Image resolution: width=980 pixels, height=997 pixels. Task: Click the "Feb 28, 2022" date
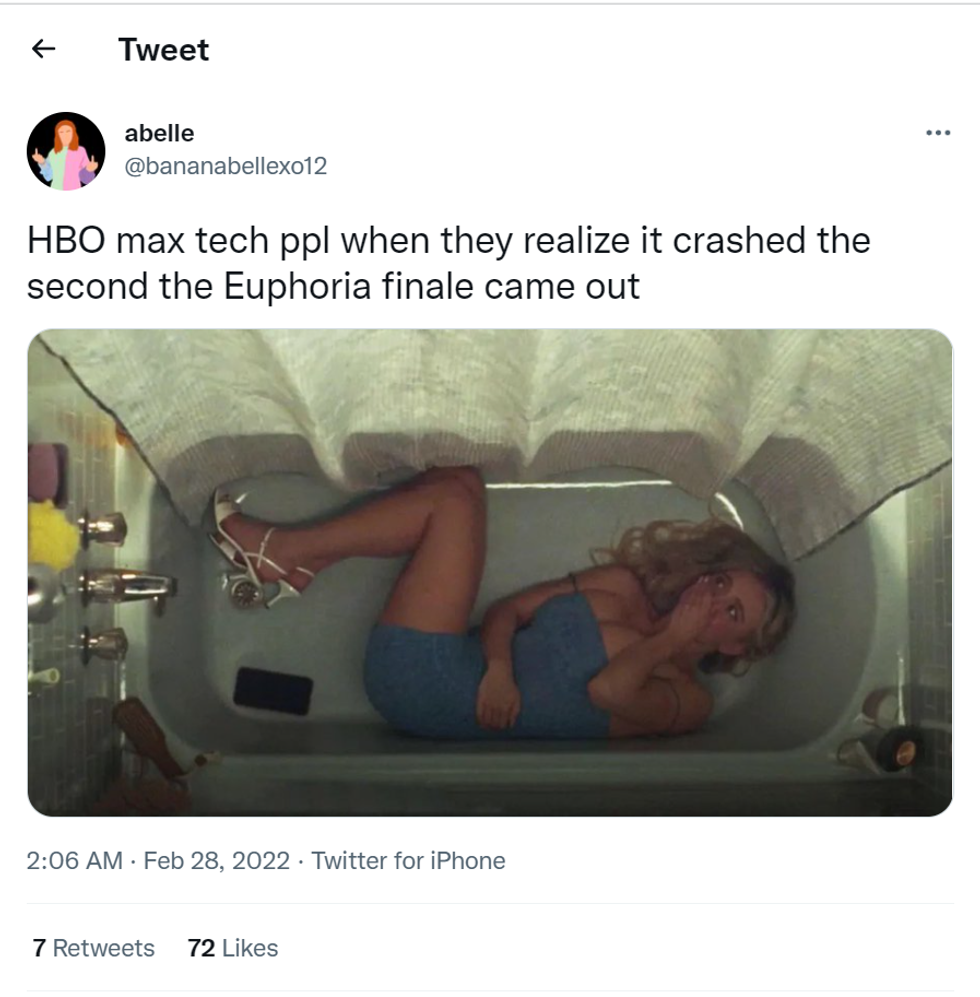pos(217,861)
